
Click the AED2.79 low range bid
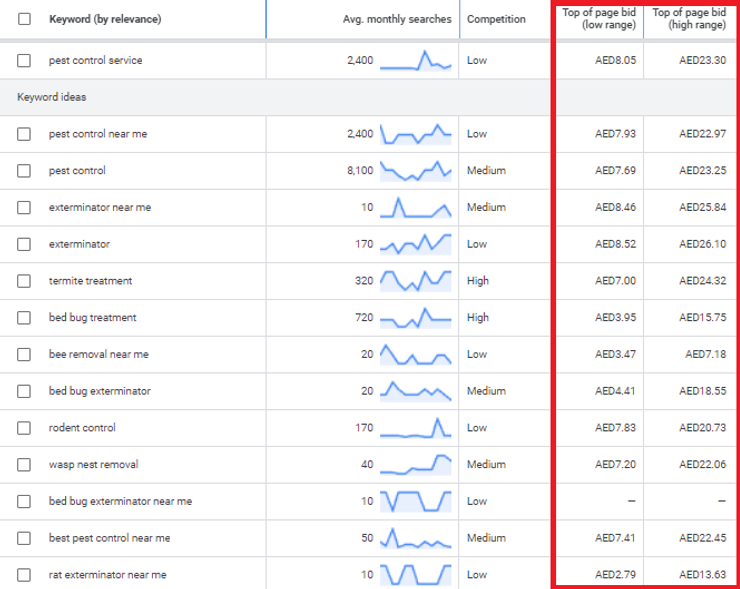pos(615,575)
